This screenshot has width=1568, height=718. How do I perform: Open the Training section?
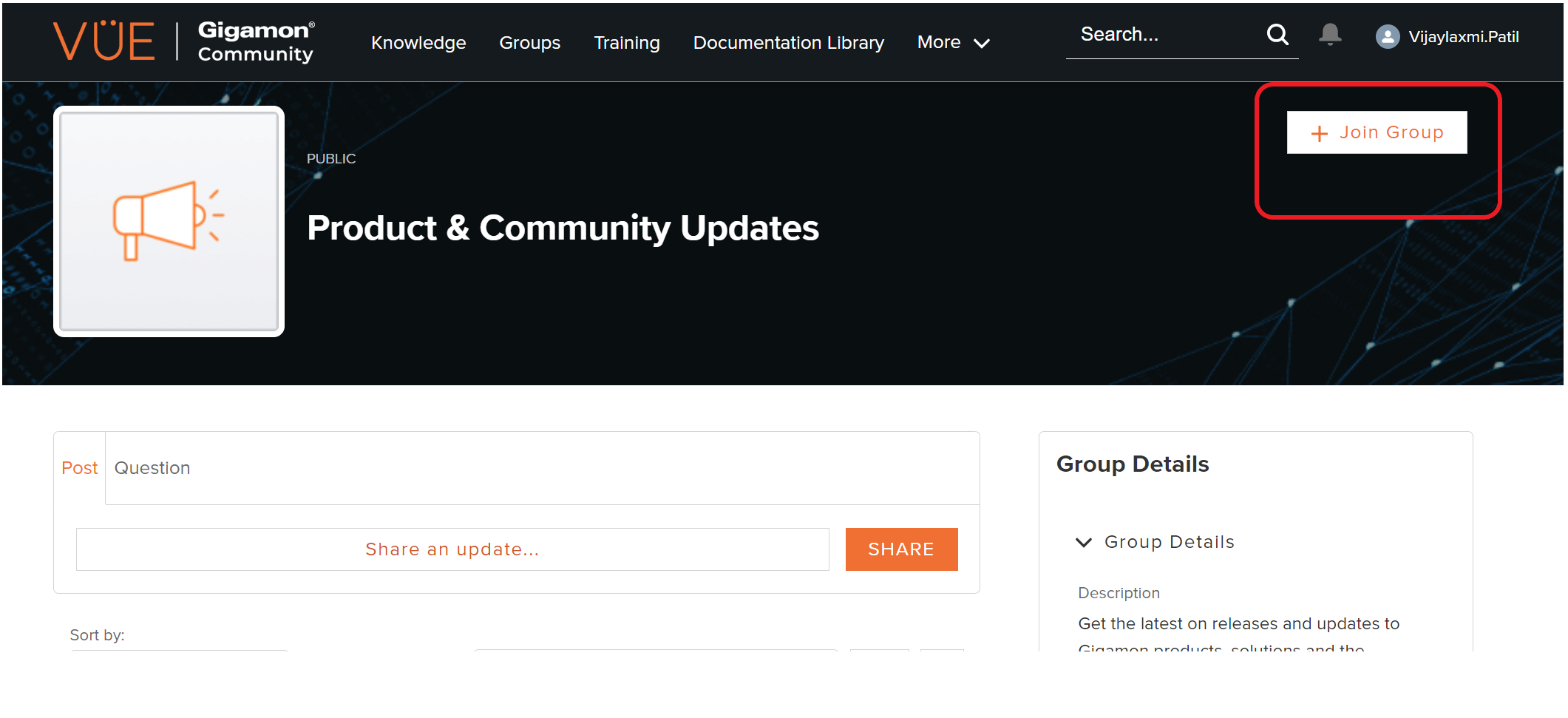pos(627,43)
